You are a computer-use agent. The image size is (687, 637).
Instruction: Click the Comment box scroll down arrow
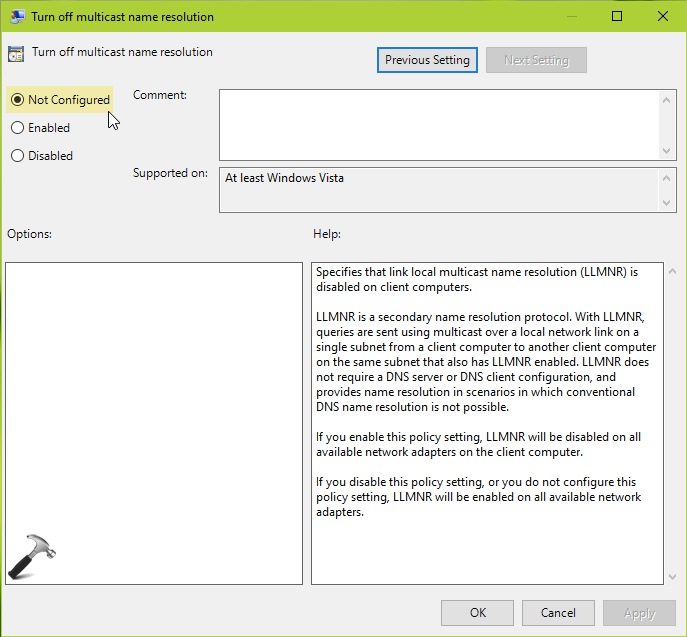click(x=666, y=151)
